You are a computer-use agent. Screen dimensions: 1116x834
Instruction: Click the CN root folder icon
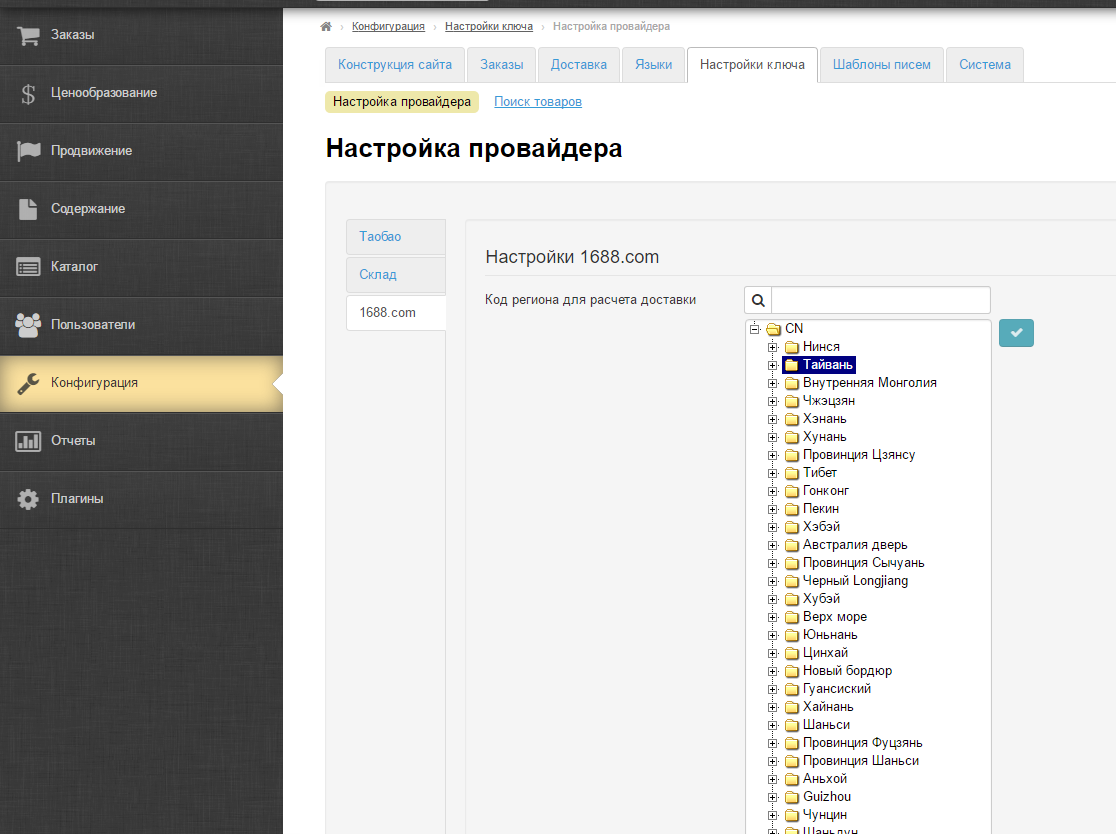pos(774,329)
